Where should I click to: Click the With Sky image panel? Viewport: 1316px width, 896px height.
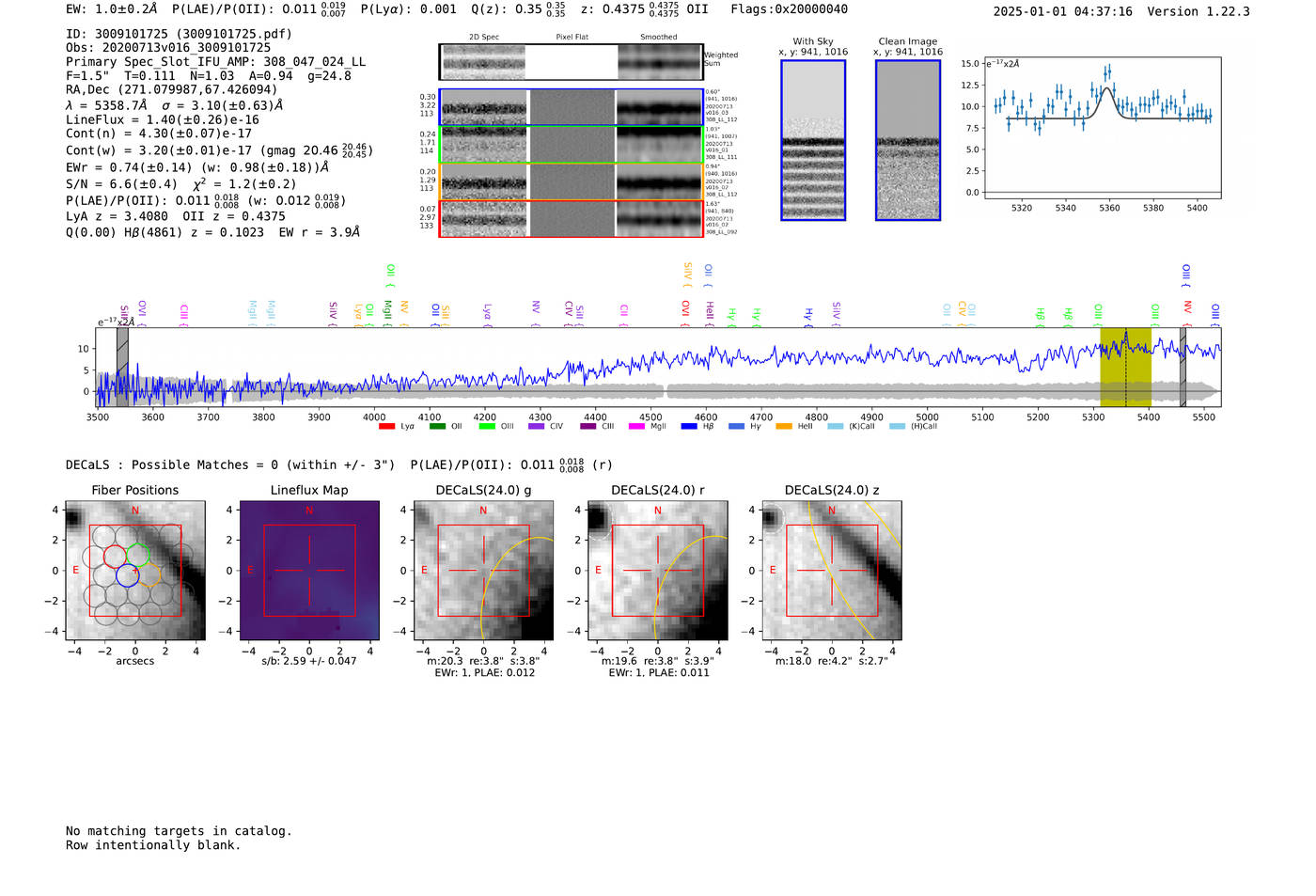[813, 140]
